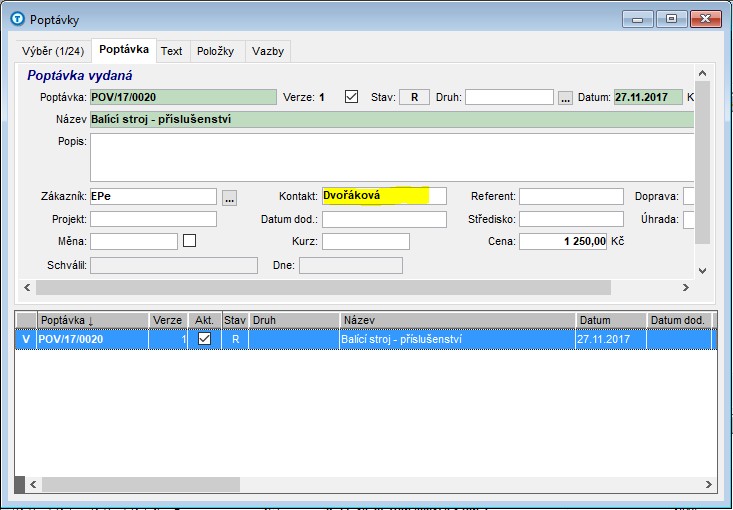Click grid horizontal scroll right arrow
Screen dimensions: 733x510
pyautogui.click(x=709, y=484)
